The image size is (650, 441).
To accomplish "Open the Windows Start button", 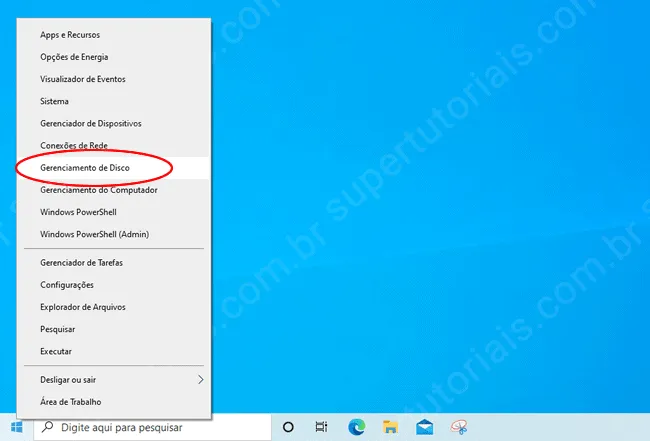I will point(17,427).
